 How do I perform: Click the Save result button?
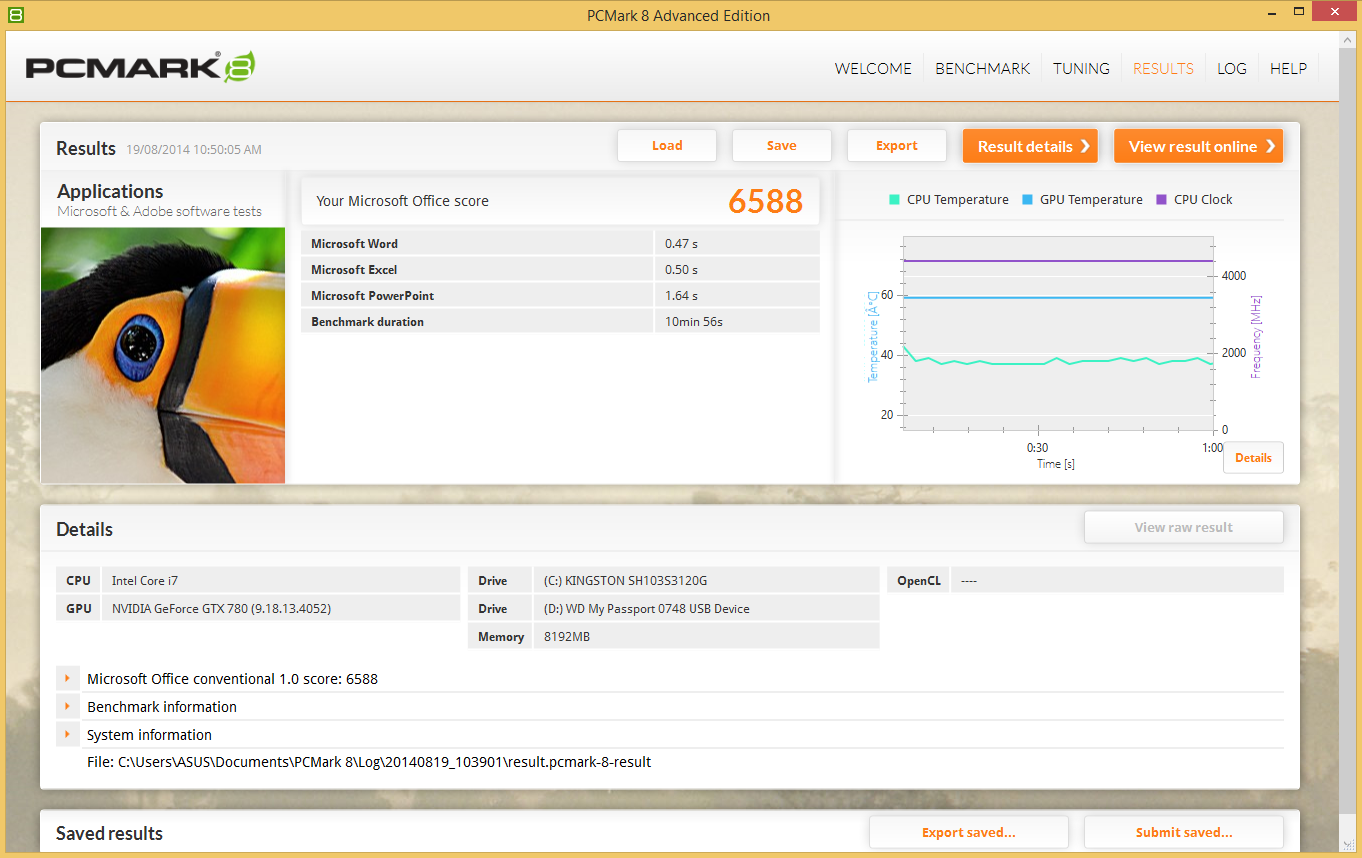click(x=782, y=146)
